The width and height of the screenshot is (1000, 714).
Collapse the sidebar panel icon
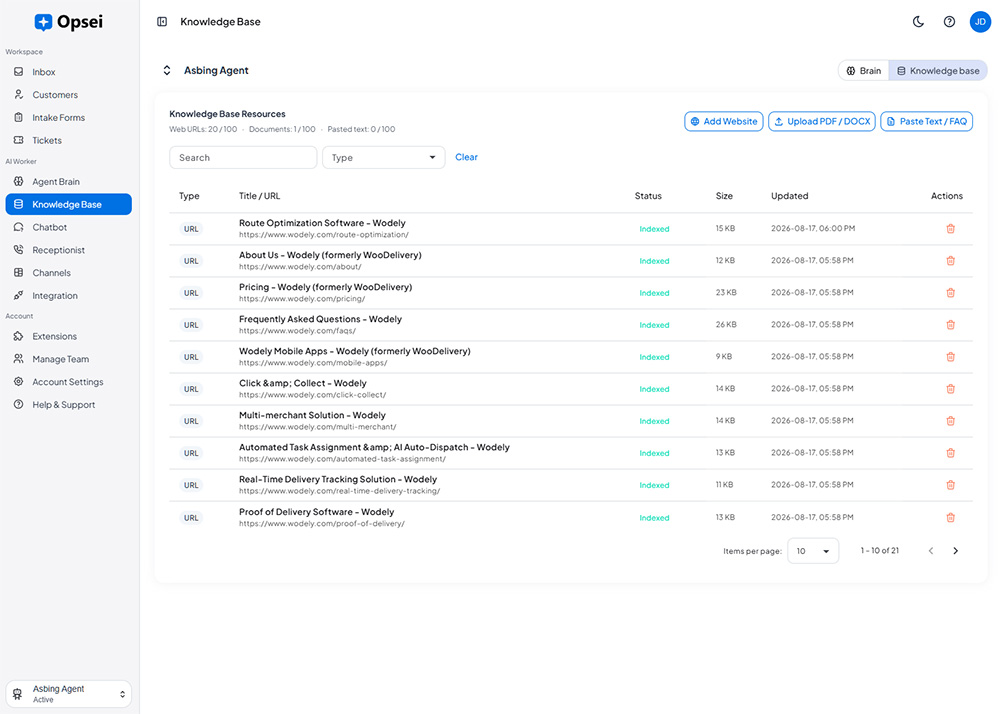pyautogui.click(x=162, y=22)
